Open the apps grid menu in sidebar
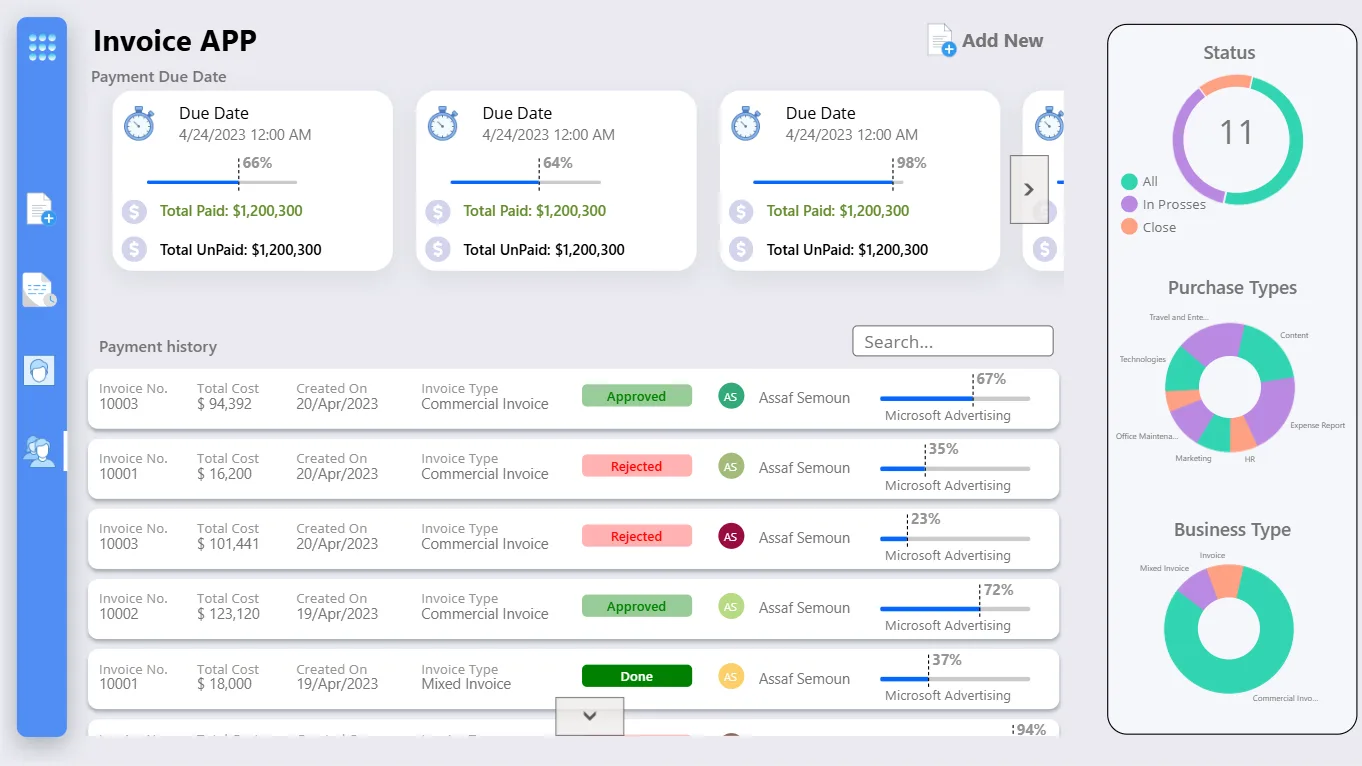Image resolution: width=1362 pixels, height=766 pixels. tap(42, 47)
